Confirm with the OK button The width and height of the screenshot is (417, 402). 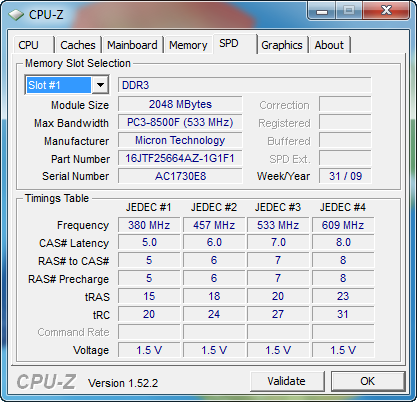368,381
